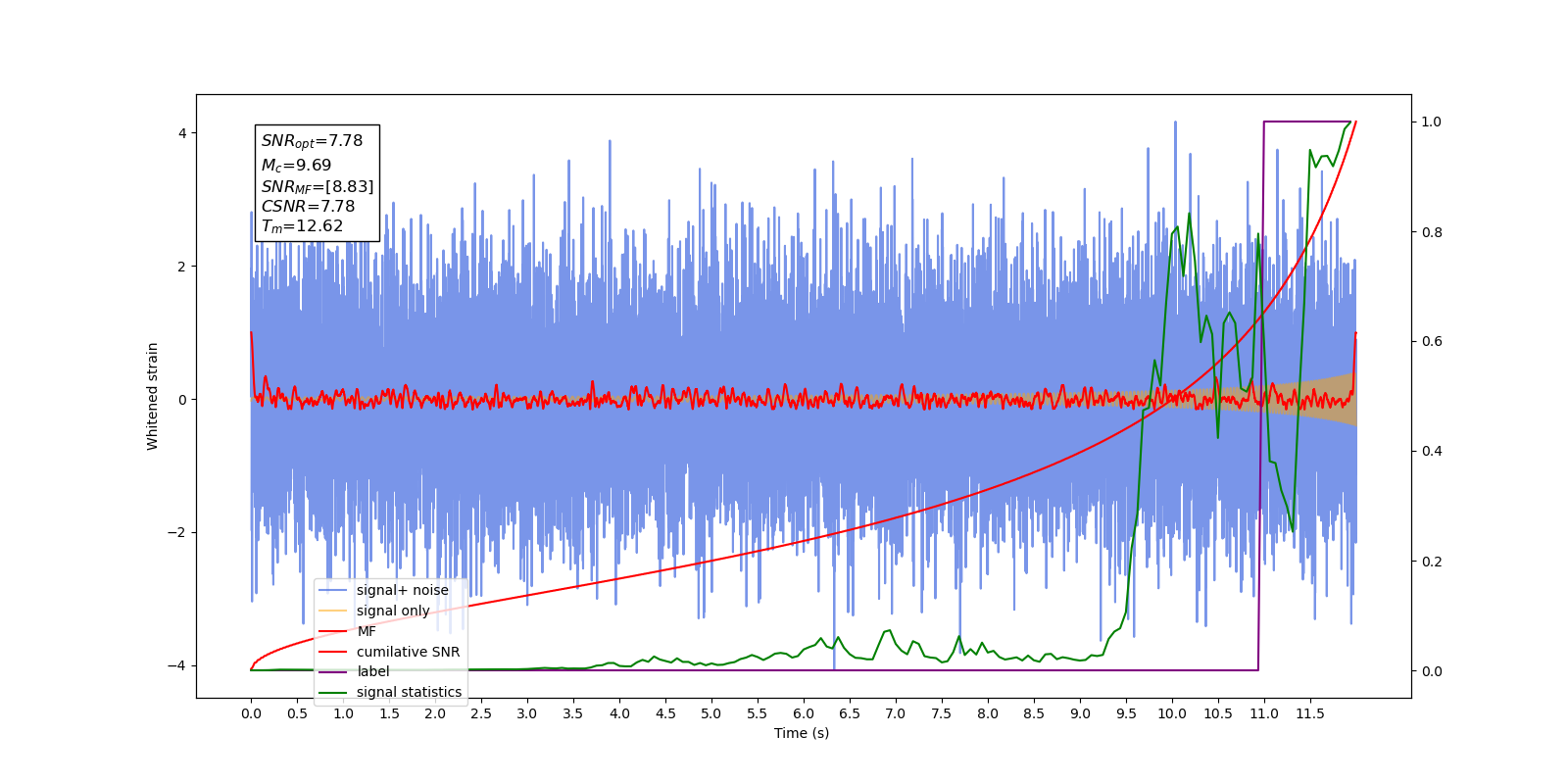Click the right-axis tick label 0.4

click(x=1432, y=451)
